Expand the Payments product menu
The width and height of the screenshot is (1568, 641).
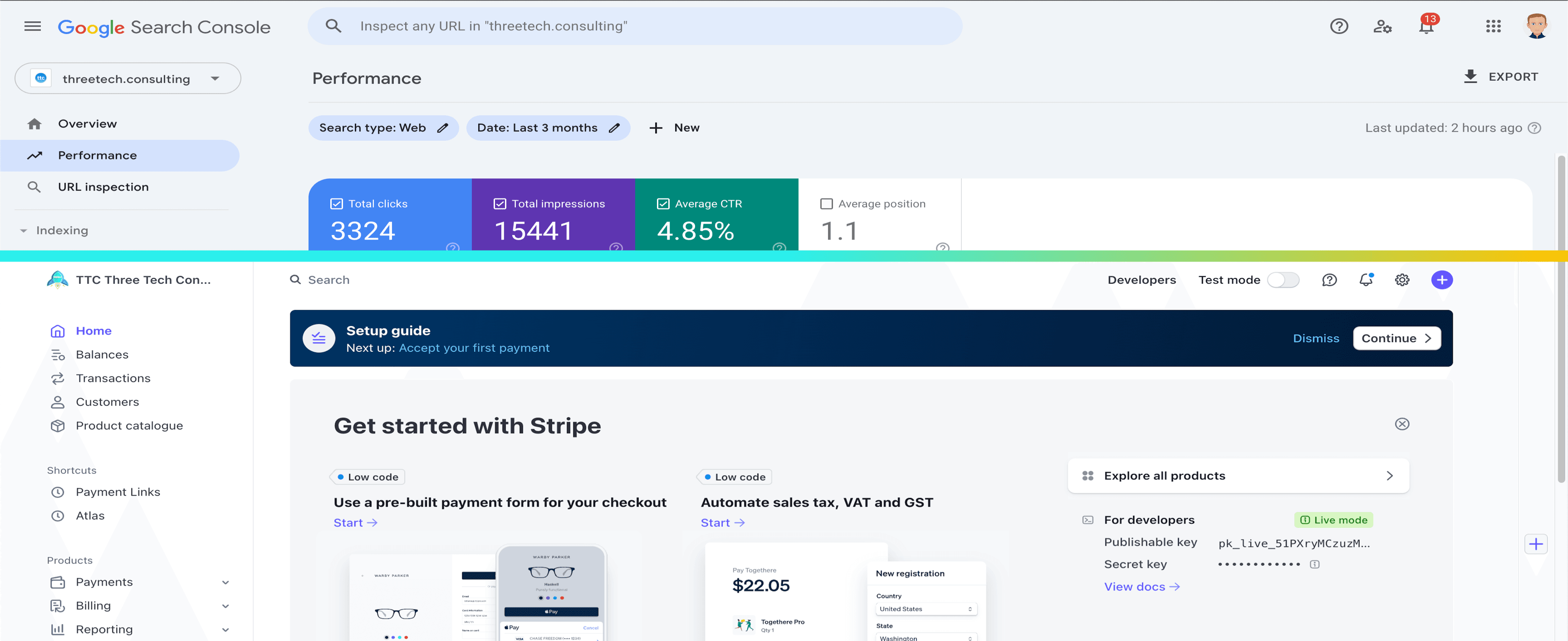pyautogui.click(x=225, y=582)
